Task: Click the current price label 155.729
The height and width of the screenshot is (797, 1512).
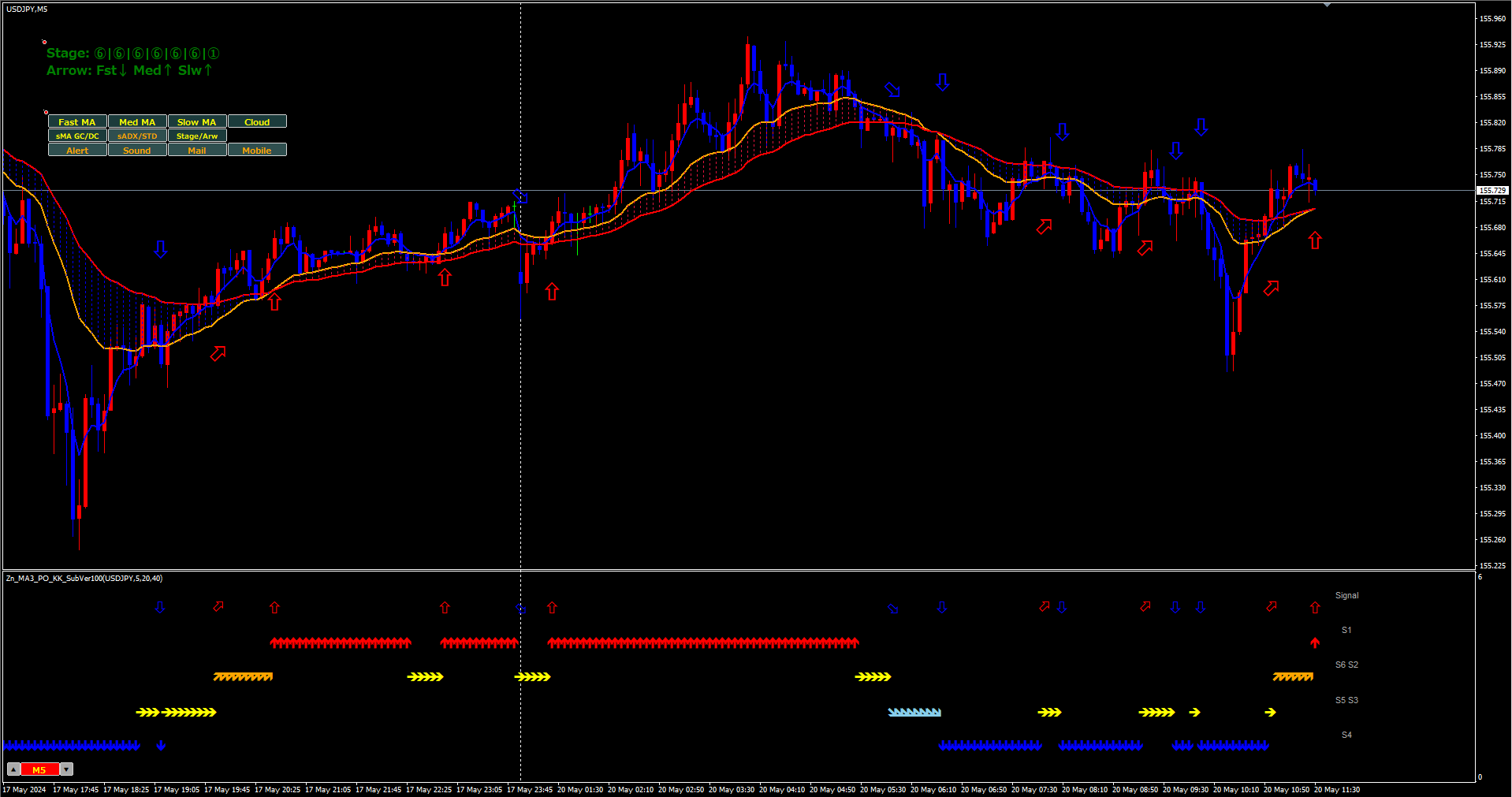Action: click(x=1492, y=190)
